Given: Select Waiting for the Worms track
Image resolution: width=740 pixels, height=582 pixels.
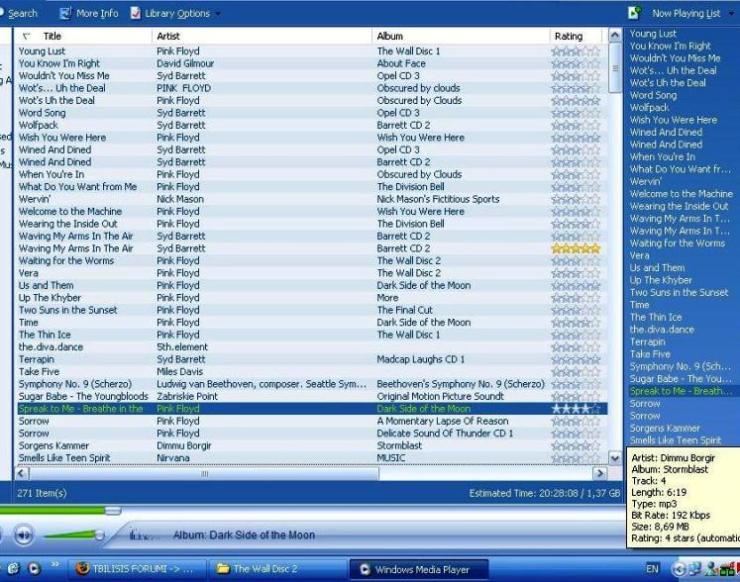Looking at the screenshot, I should [x=311, y=261].
